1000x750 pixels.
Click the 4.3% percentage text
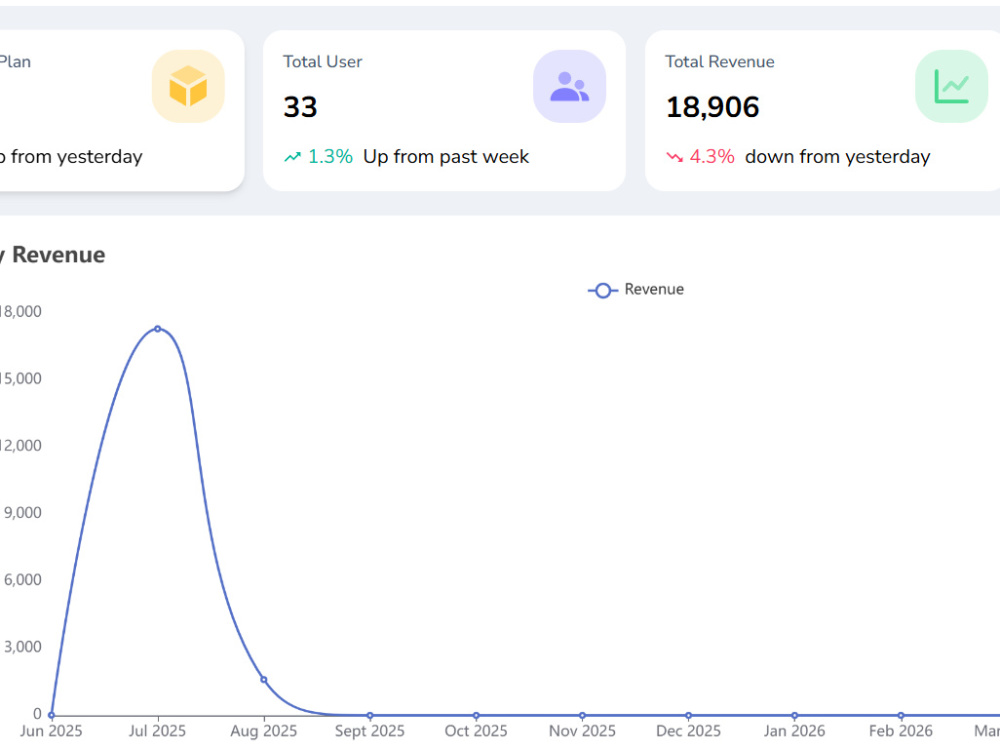(712, 157)
